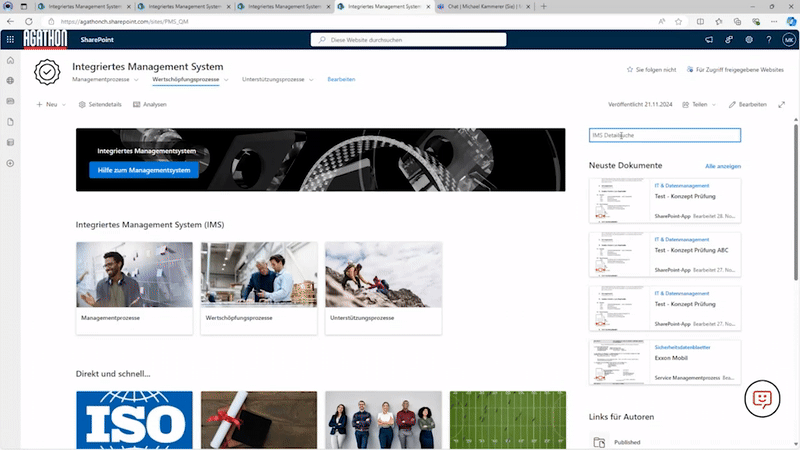Open the red feedback chat icon
Image resolution: width=800 pixels, height=450 pixels.
[x=761, y=400]
